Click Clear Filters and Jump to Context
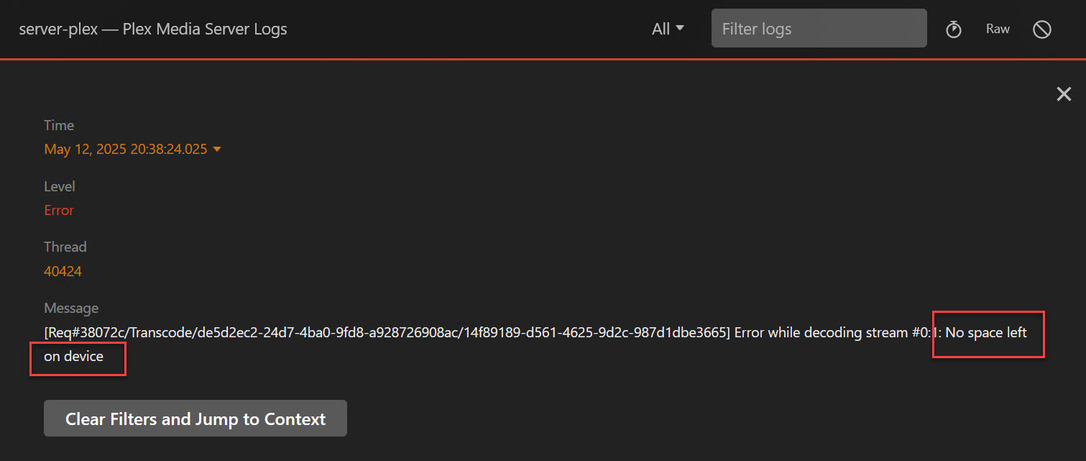Viewport: 1086px width, 461px height. tap(195, 418)
